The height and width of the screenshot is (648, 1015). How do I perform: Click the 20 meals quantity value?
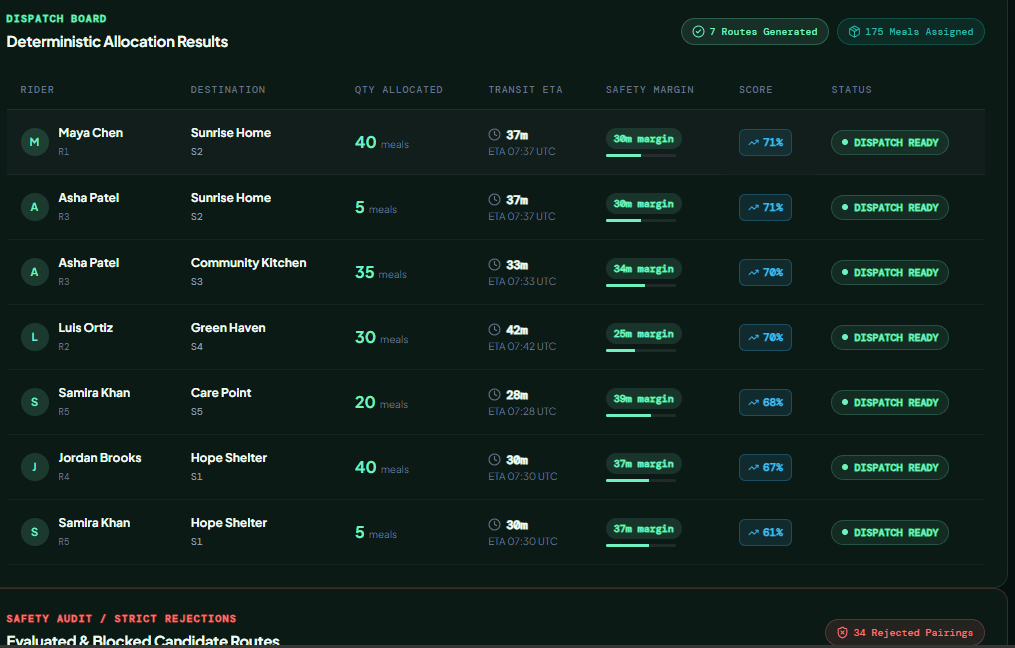pyautogui.click(x=381, y=403)
